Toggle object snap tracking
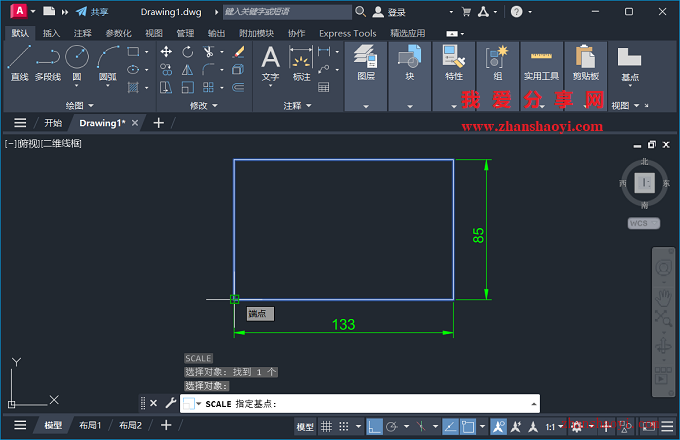The height and width of the screenshot is (440, 680). point(450,427)
